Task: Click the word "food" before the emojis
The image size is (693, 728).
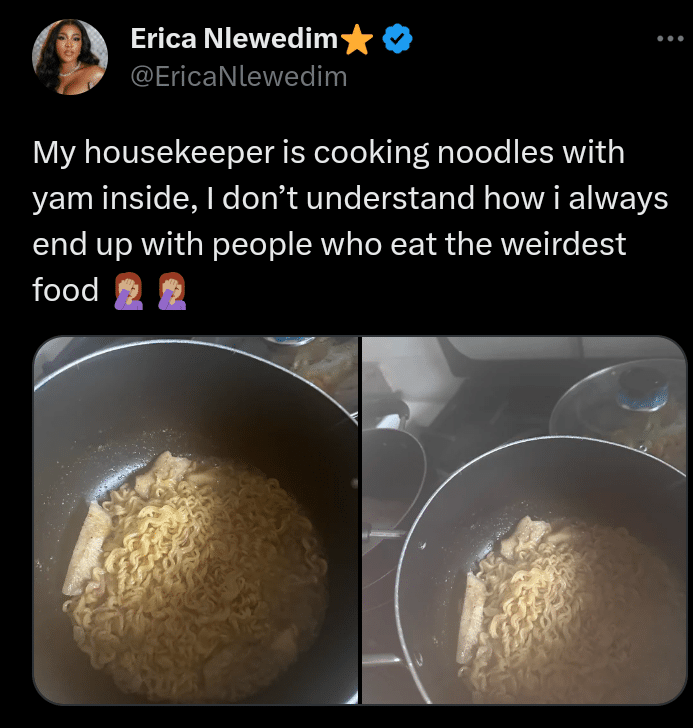Action: click(x=65, y=290)
